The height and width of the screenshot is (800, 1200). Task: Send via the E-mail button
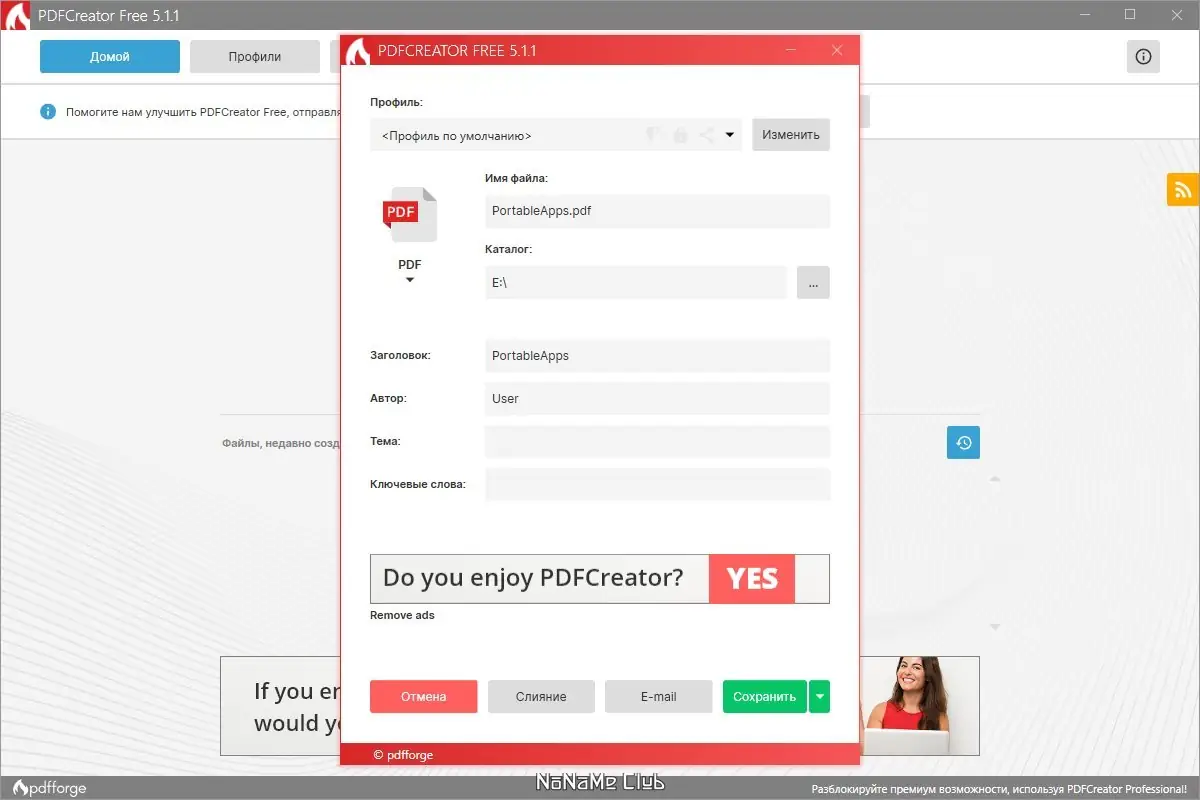click(x=658, y=697)
